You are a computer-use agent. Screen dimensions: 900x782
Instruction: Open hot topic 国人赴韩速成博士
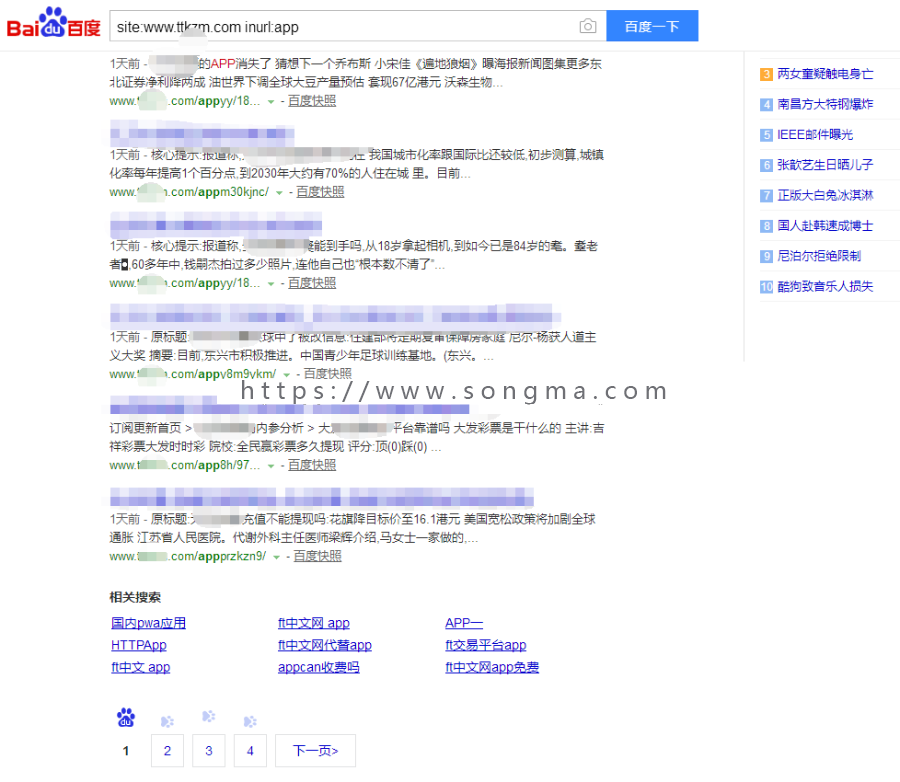click(825, 226)
